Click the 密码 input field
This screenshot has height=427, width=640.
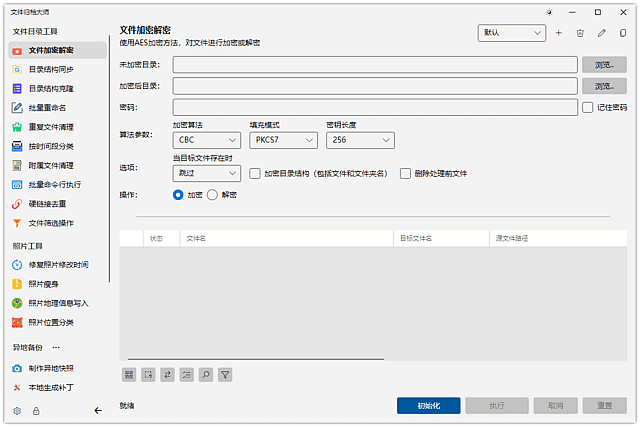pos(375,107)
